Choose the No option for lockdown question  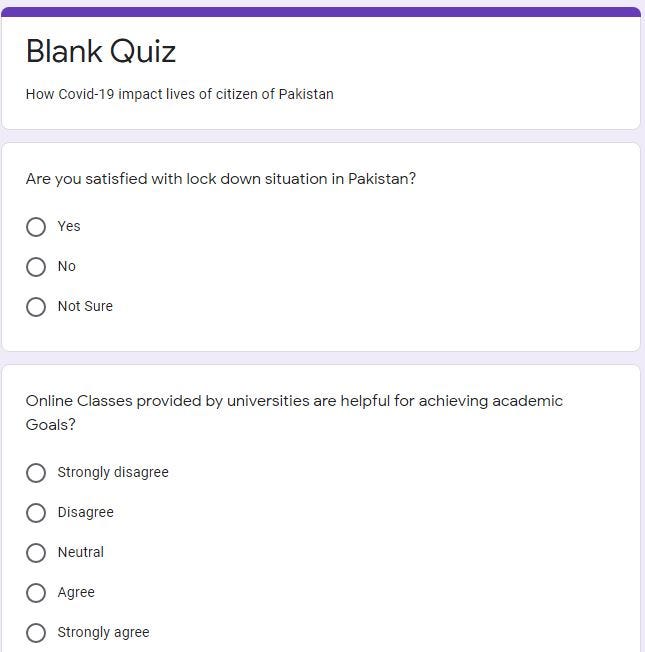(x=36, y=267)
